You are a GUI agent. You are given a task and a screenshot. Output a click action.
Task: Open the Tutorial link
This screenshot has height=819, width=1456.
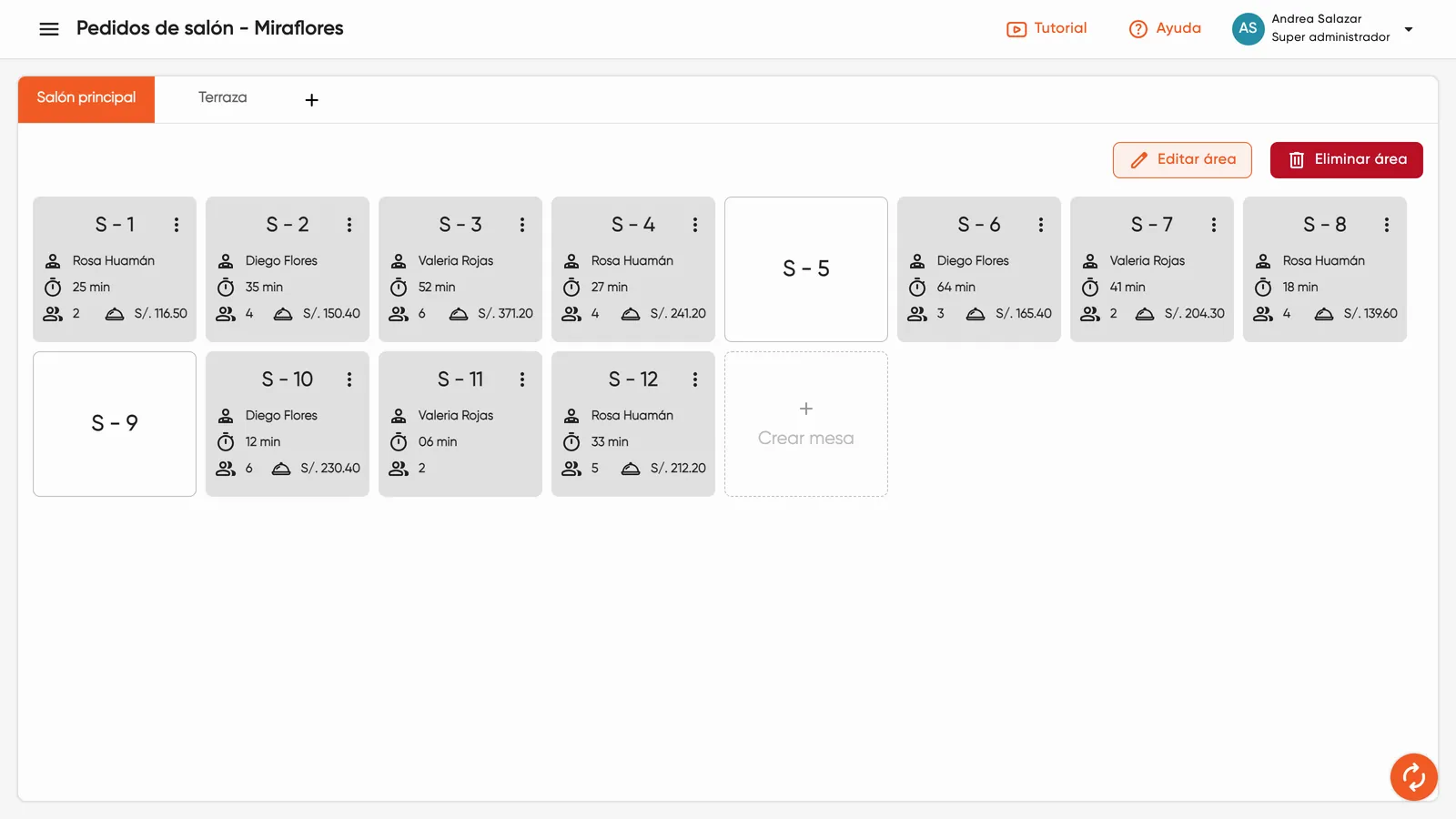1046,28
